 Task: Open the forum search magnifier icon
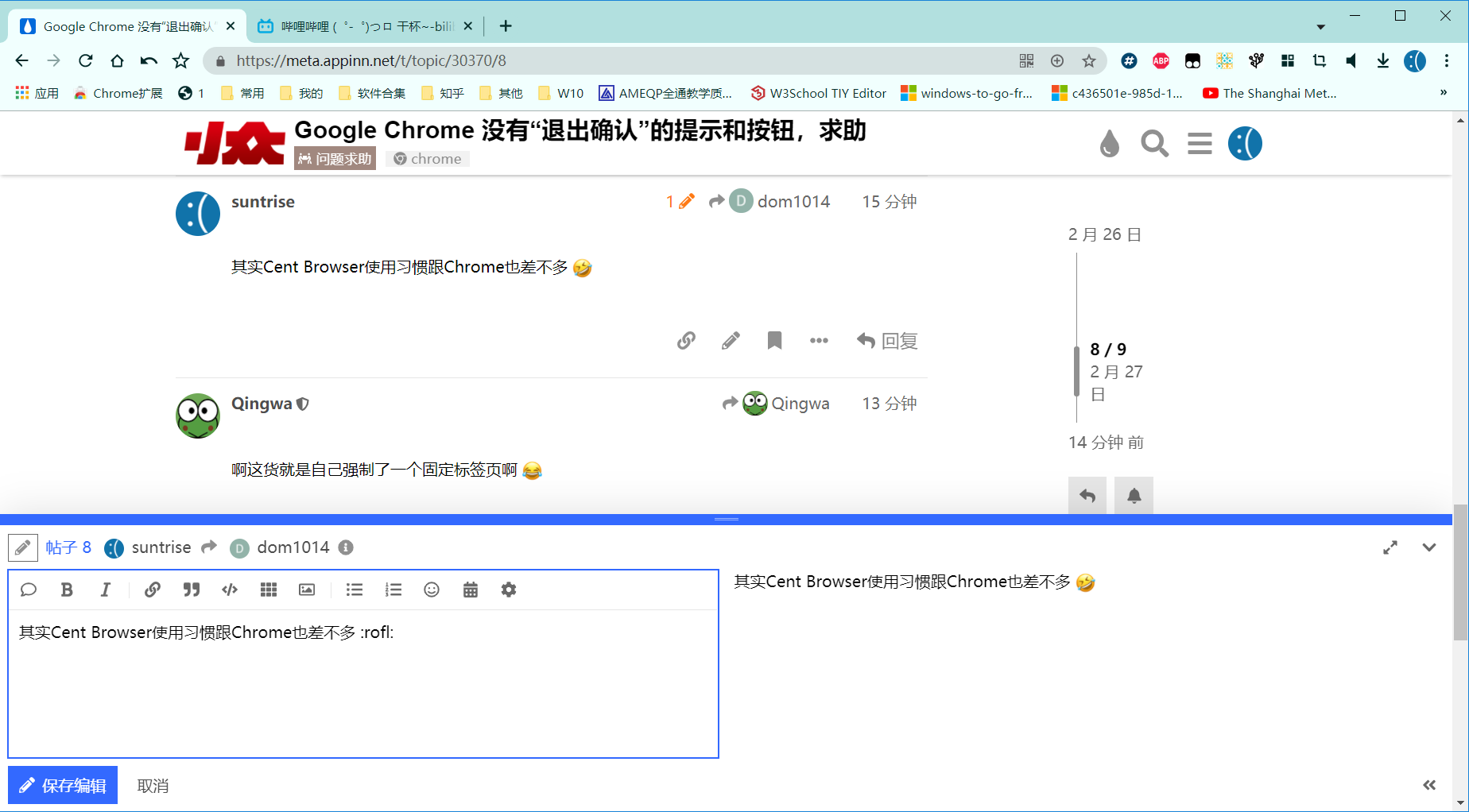(1154, 144)
